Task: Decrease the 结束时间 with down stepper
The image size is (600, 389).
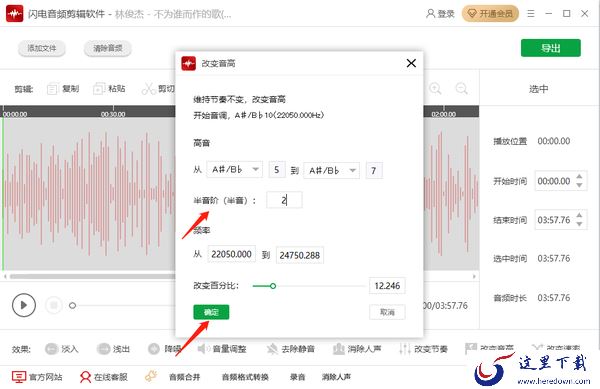Action: tap(579, 224)
